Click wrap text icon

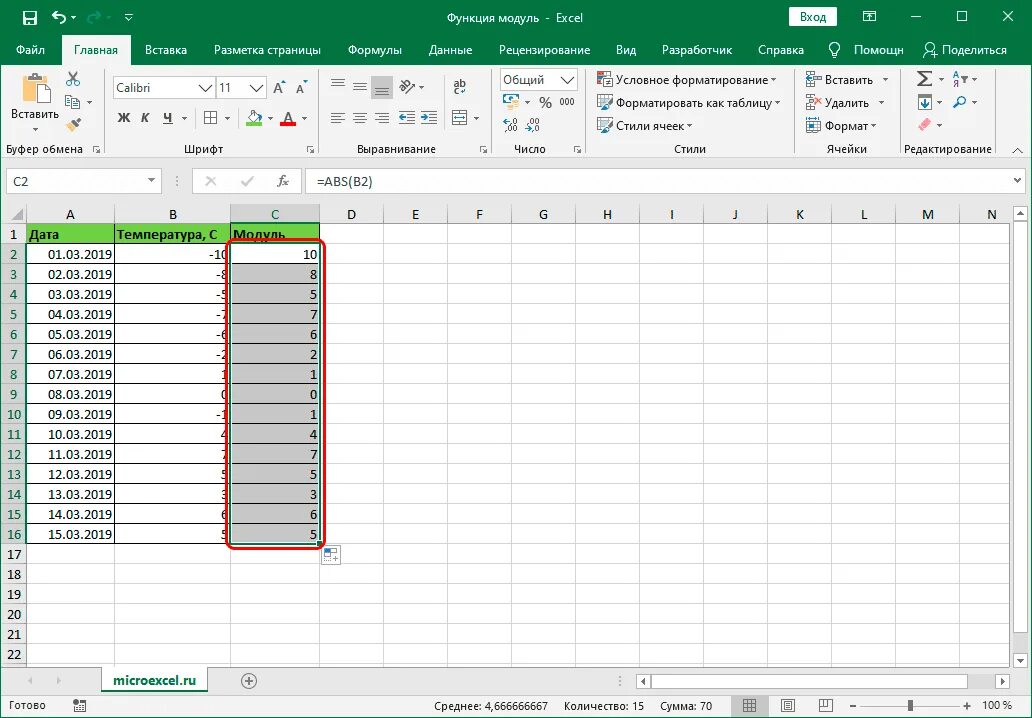point(459,86)
